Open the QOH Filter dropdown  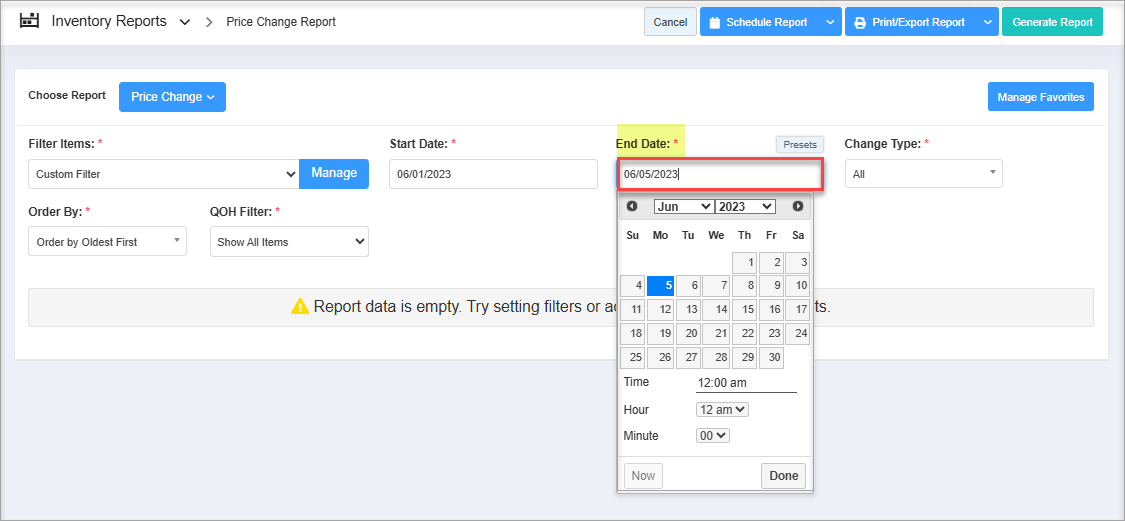coord(289,242)
